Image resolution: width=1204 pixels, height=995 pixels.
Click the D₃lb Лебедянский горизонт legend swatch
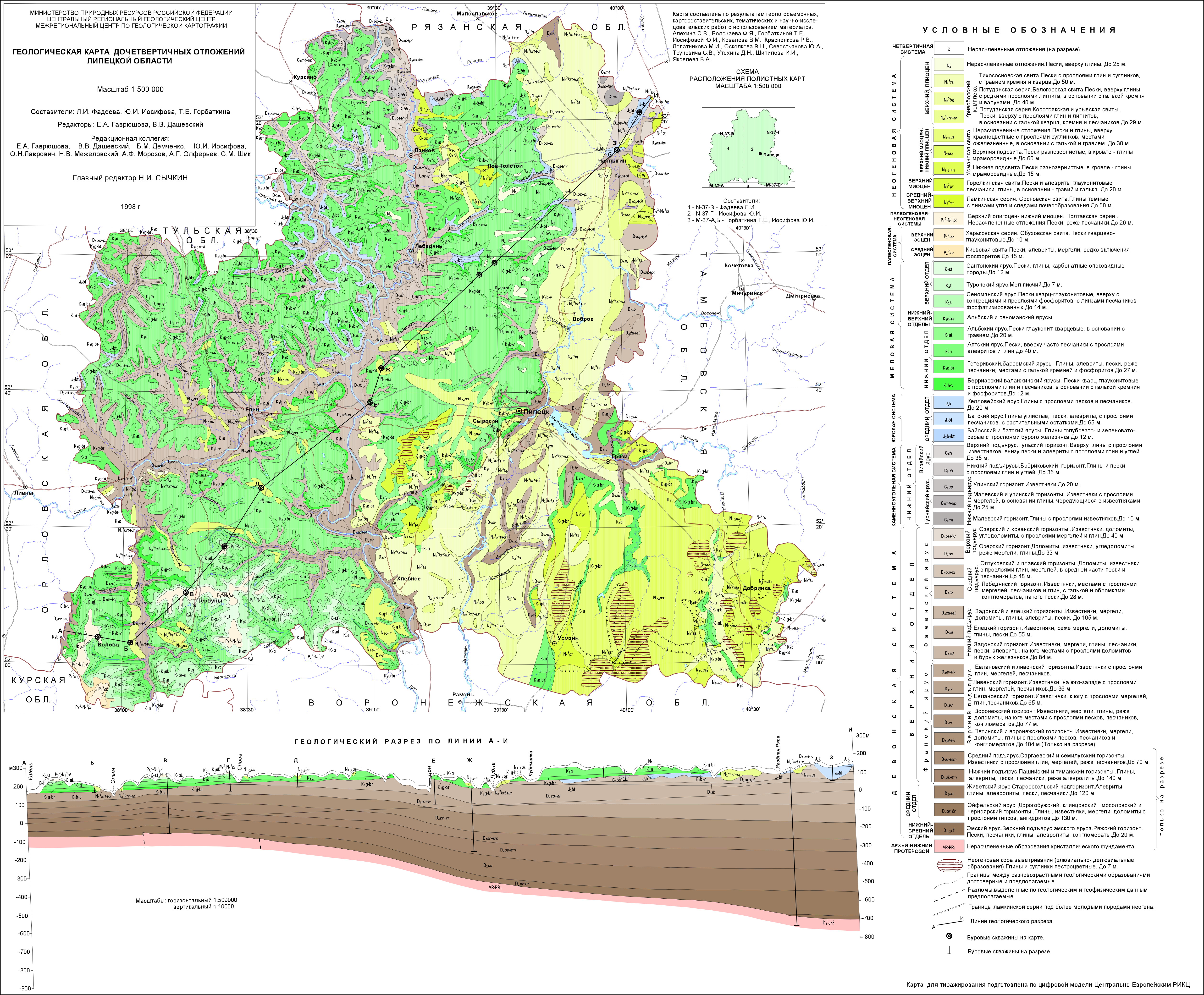point(949,593)
